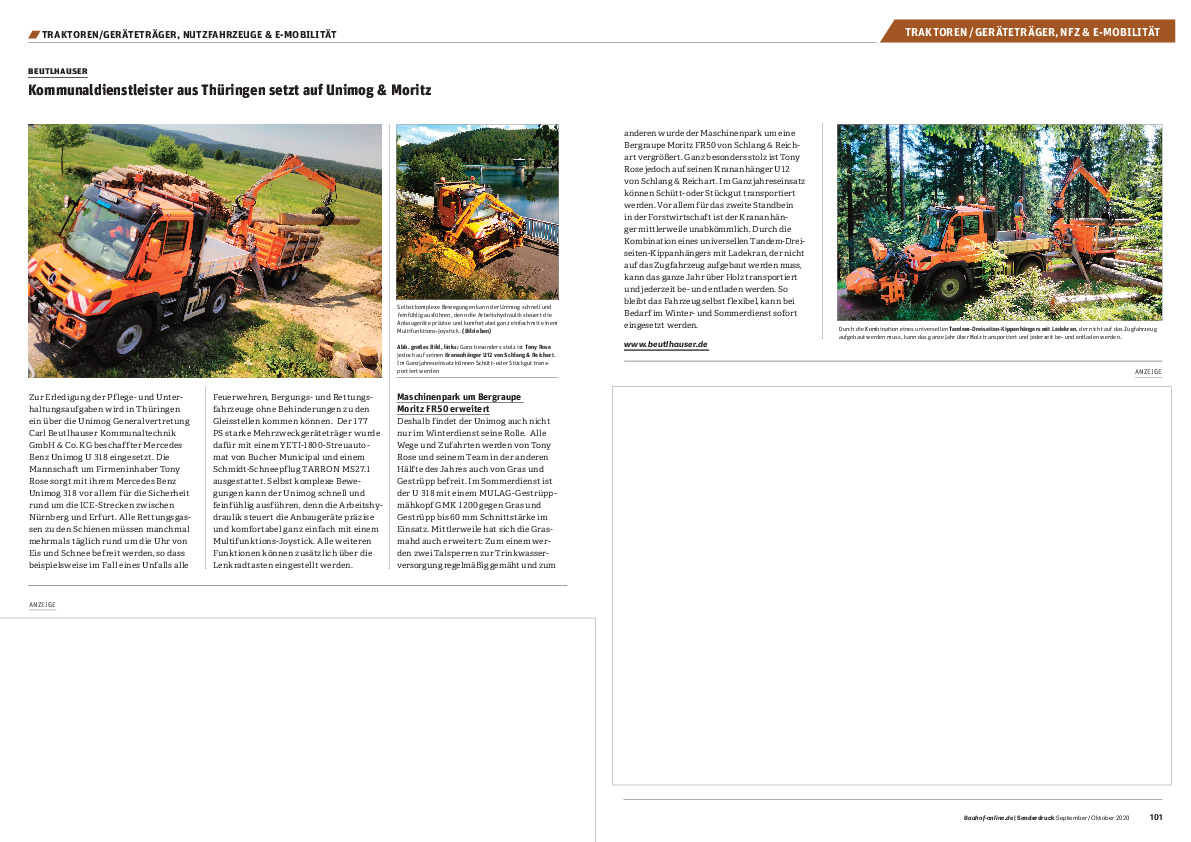Viewport: 1191px width, 842px height.
Task: Click page number 101 in footer
Action: 1155,817
